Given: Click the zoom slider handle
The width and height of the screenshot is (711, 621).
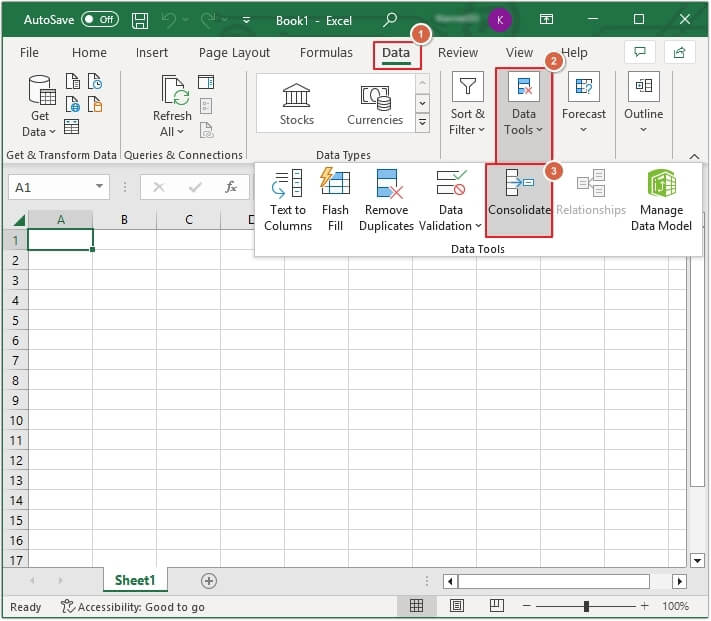Looking at the screenshot, I should click(586, 606).
